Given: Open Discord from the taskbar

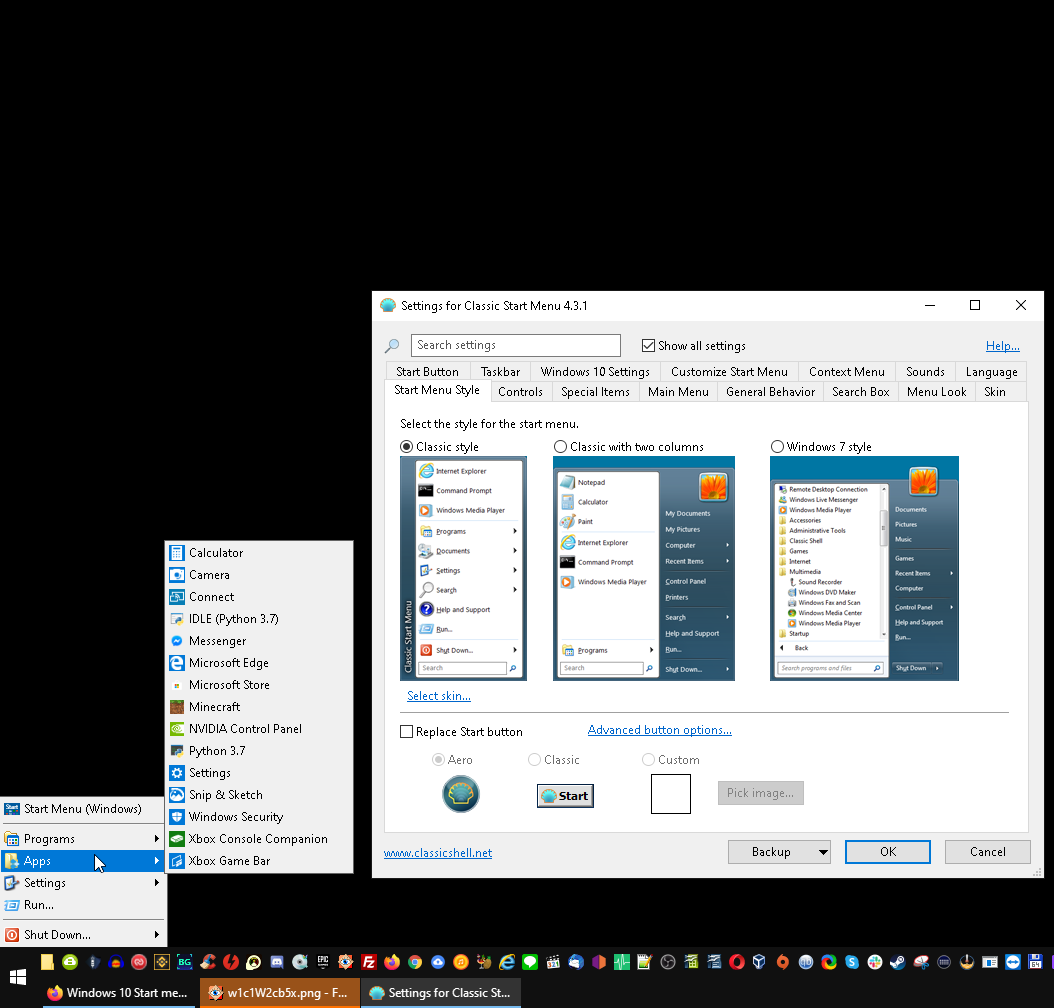Looking at the screenshot, I should click(277, 962).
